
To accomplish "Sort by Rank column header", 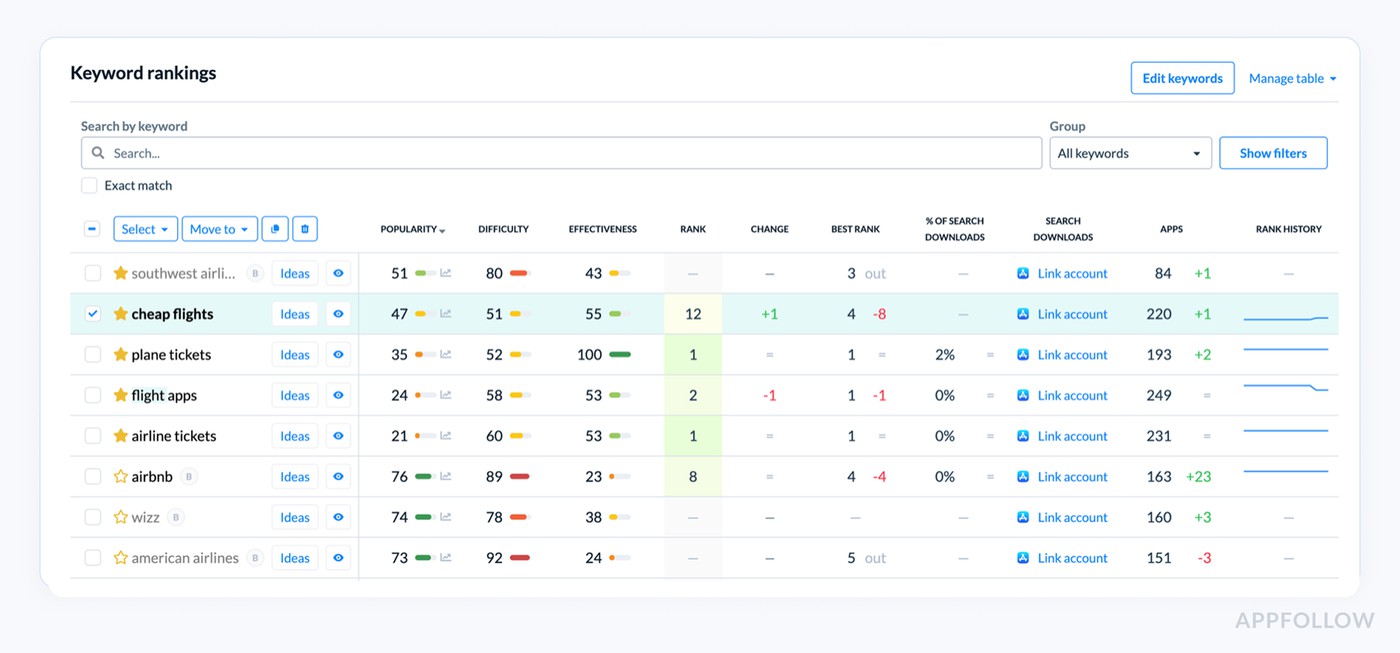I will point(693,229).
